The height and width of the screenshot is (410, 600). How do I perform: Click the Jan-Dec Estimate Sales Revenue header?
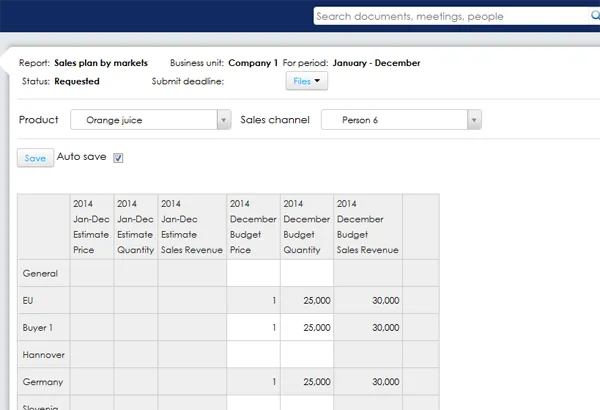[x=192, y=227]
